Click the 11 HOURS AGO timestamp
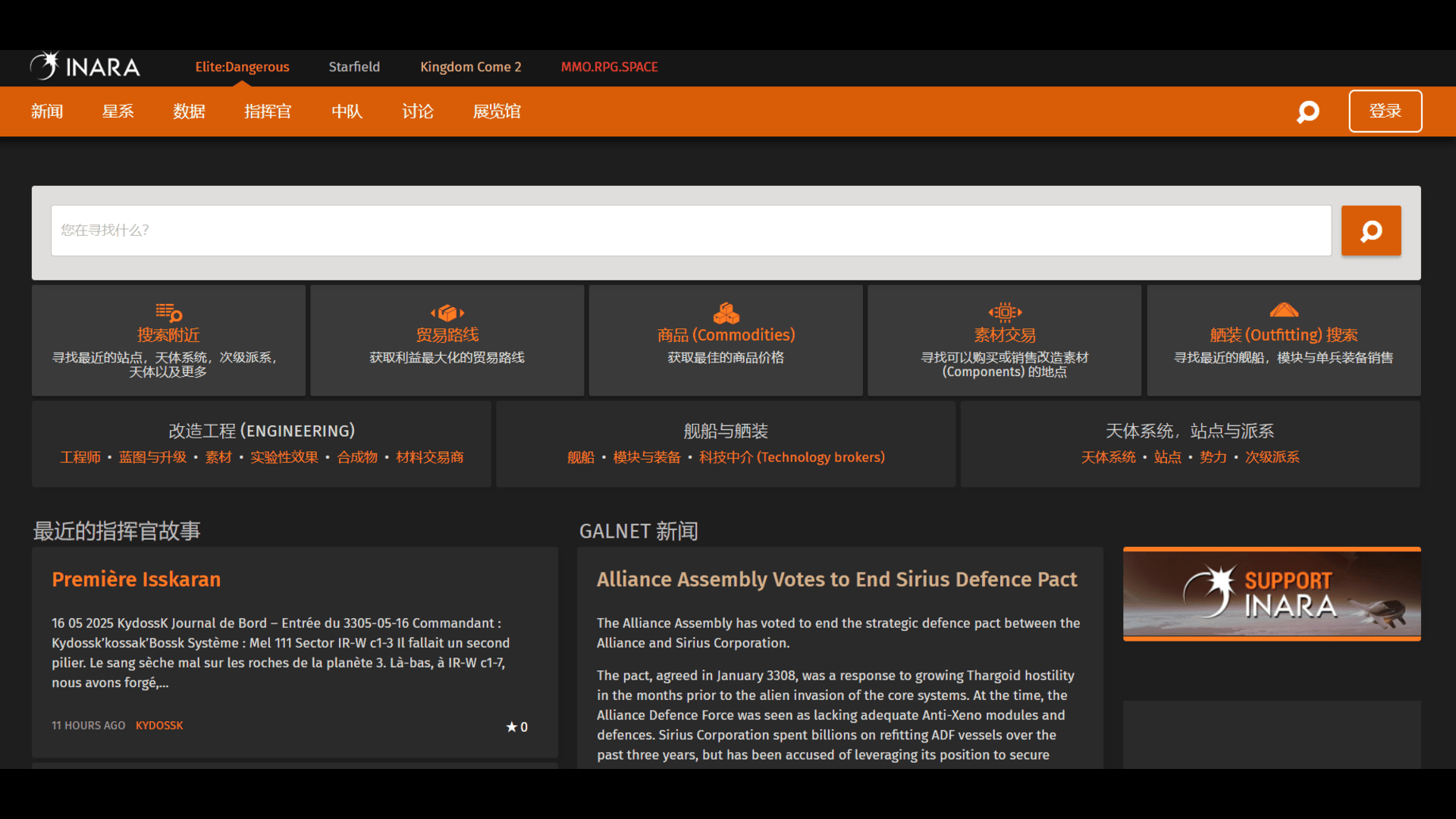Viewport: 1456px width, 819px height. coord(89,726)
